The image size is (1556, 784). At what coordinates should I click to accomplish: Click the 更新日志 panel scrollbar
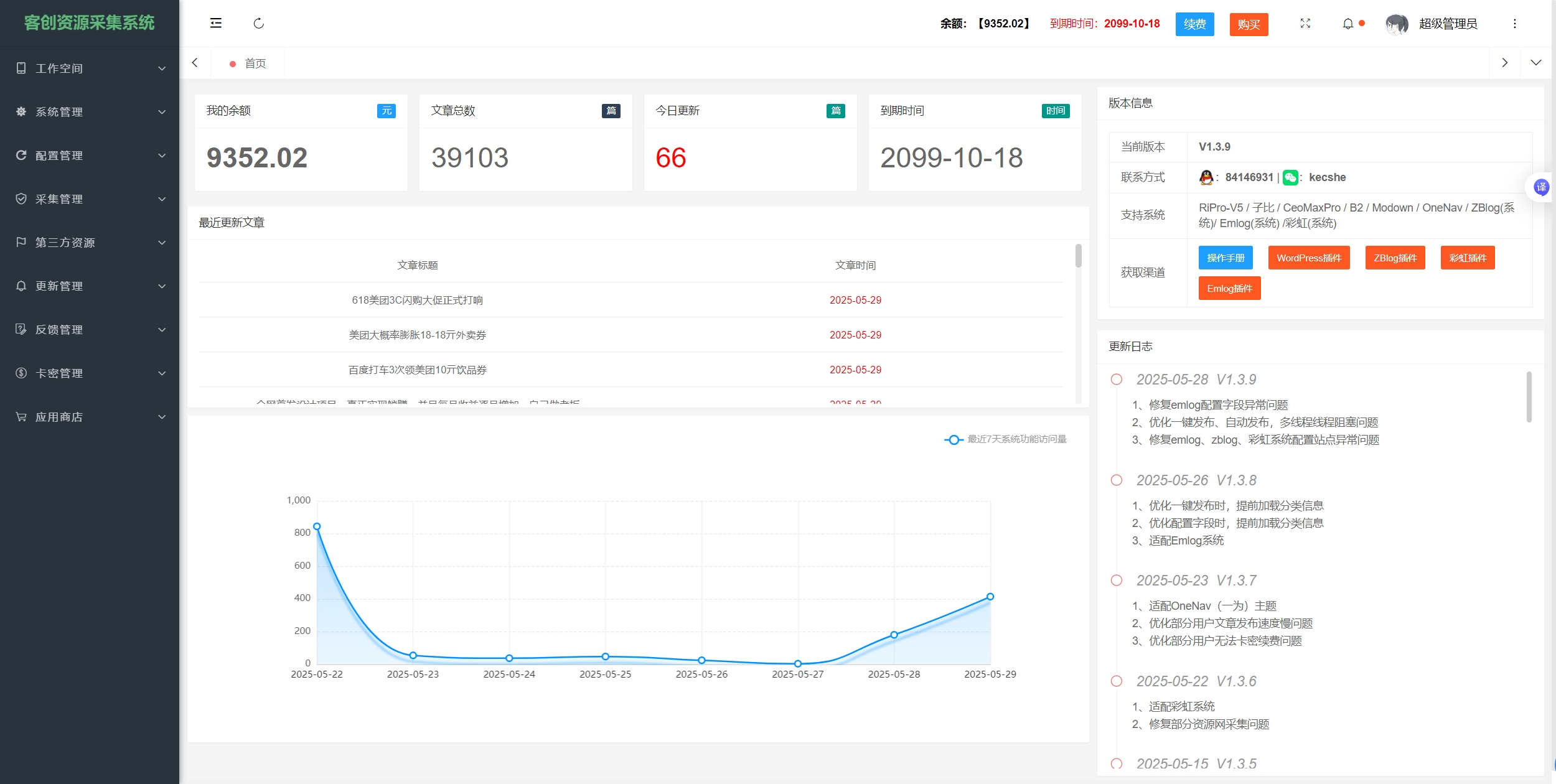1529,396
